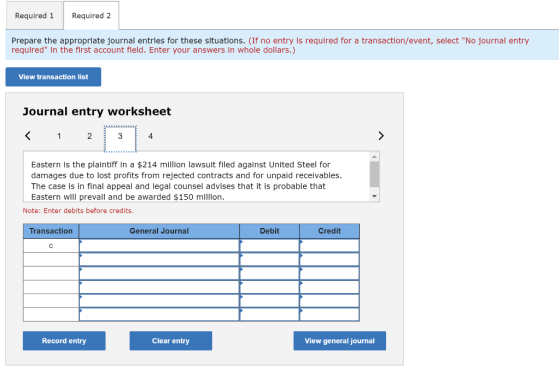Click Debit field in second row

(270, 259)
